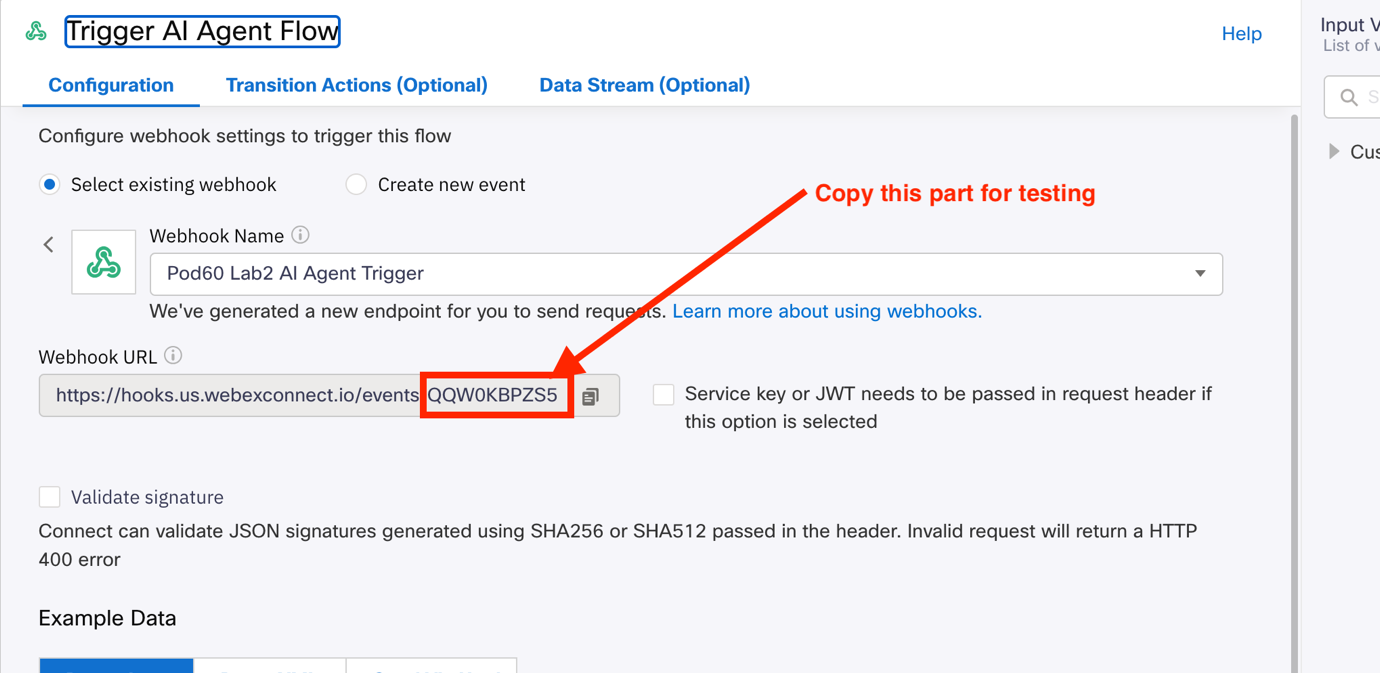Image resolution: width=1380 pixels, height=673 pixels.
Task: Expand the Custom variables tree triangle
Action: tap(1334, 152)
